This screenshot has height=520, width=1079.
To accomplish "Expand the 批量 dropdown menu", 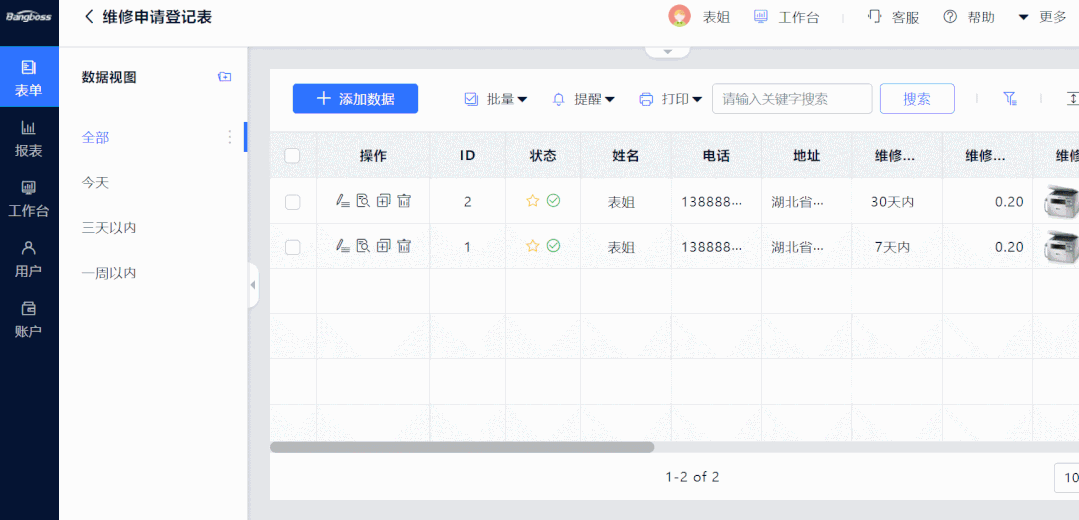I will point(497,99).
